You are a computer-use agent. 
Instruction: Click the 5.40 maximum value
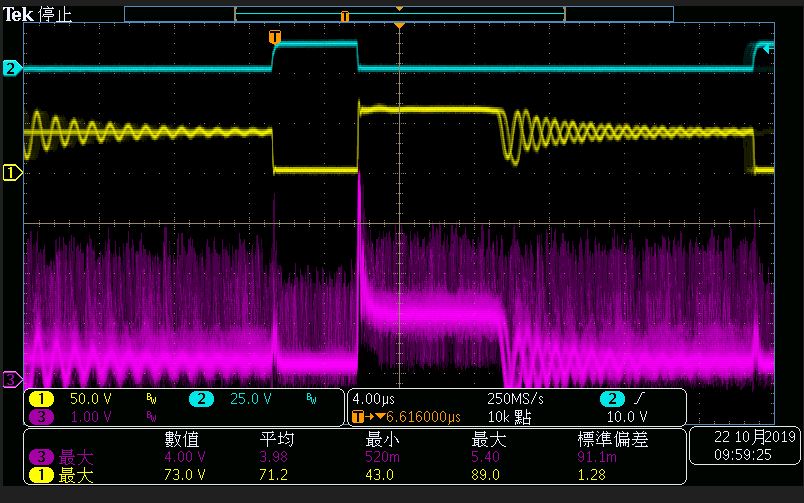coord(485,456)
